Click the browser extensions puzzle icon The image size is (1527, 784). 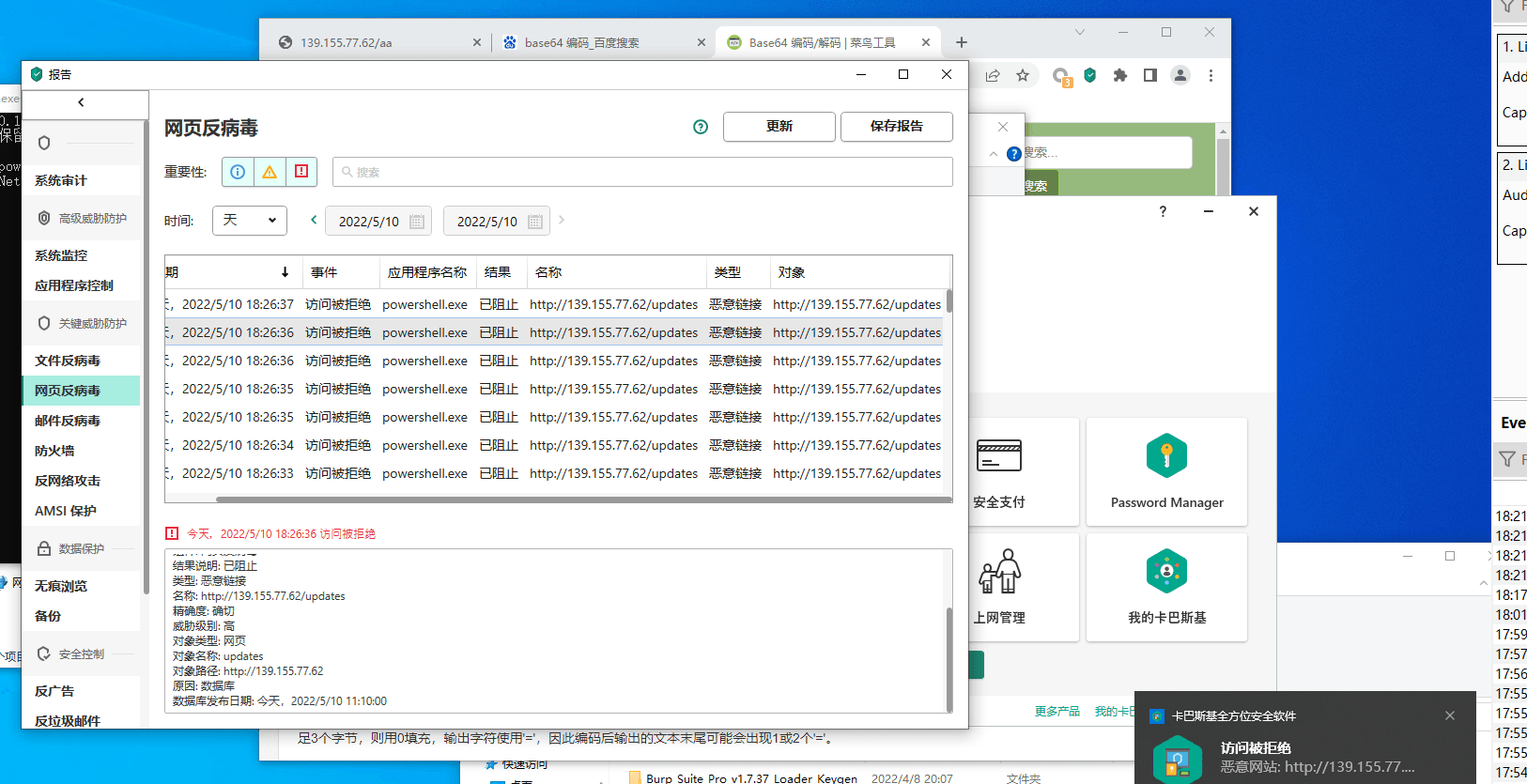point(1119,75)
